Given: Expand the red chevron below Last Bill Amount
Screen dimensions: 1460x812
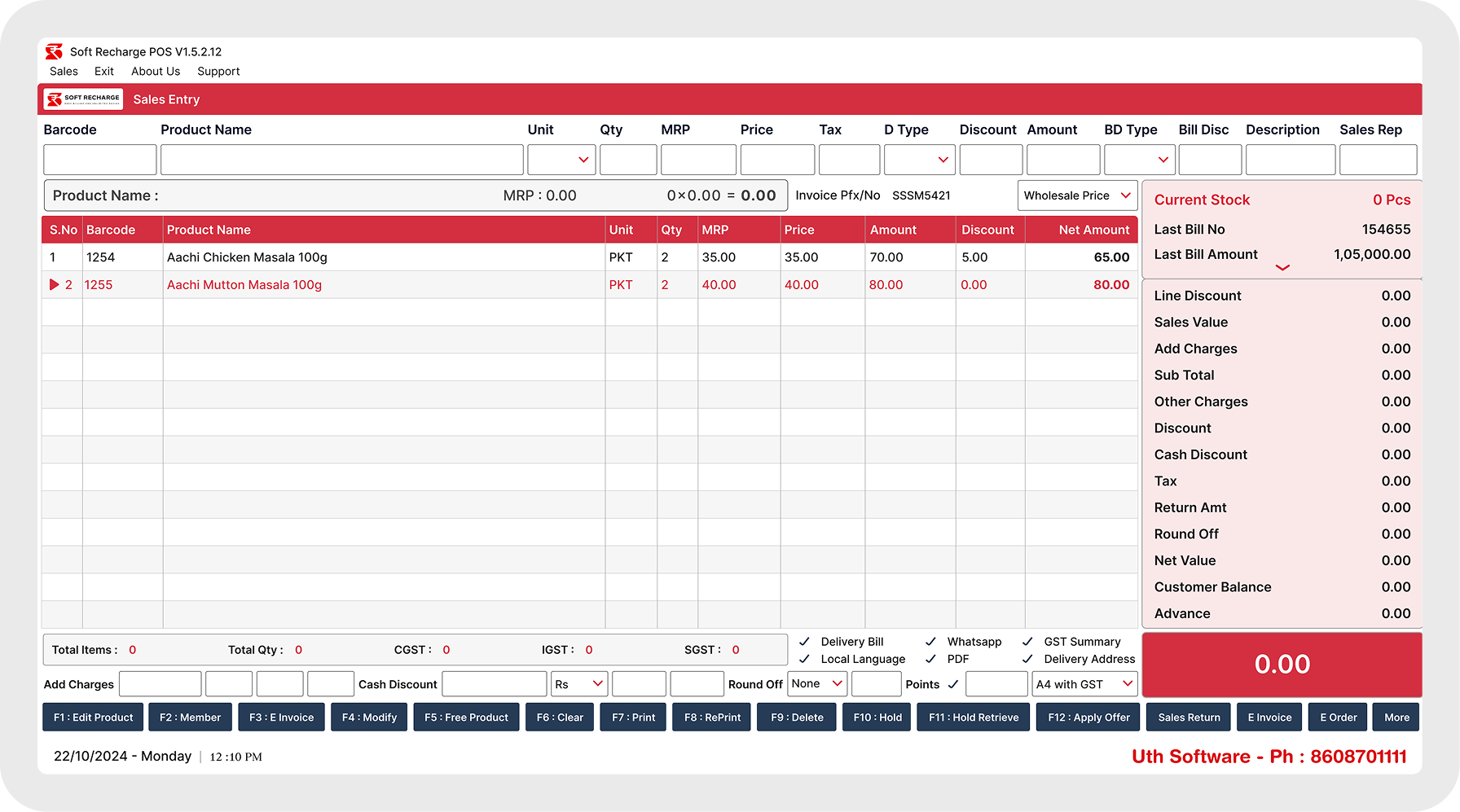Looking at the screenshot, I should [x=1282, y=268].
